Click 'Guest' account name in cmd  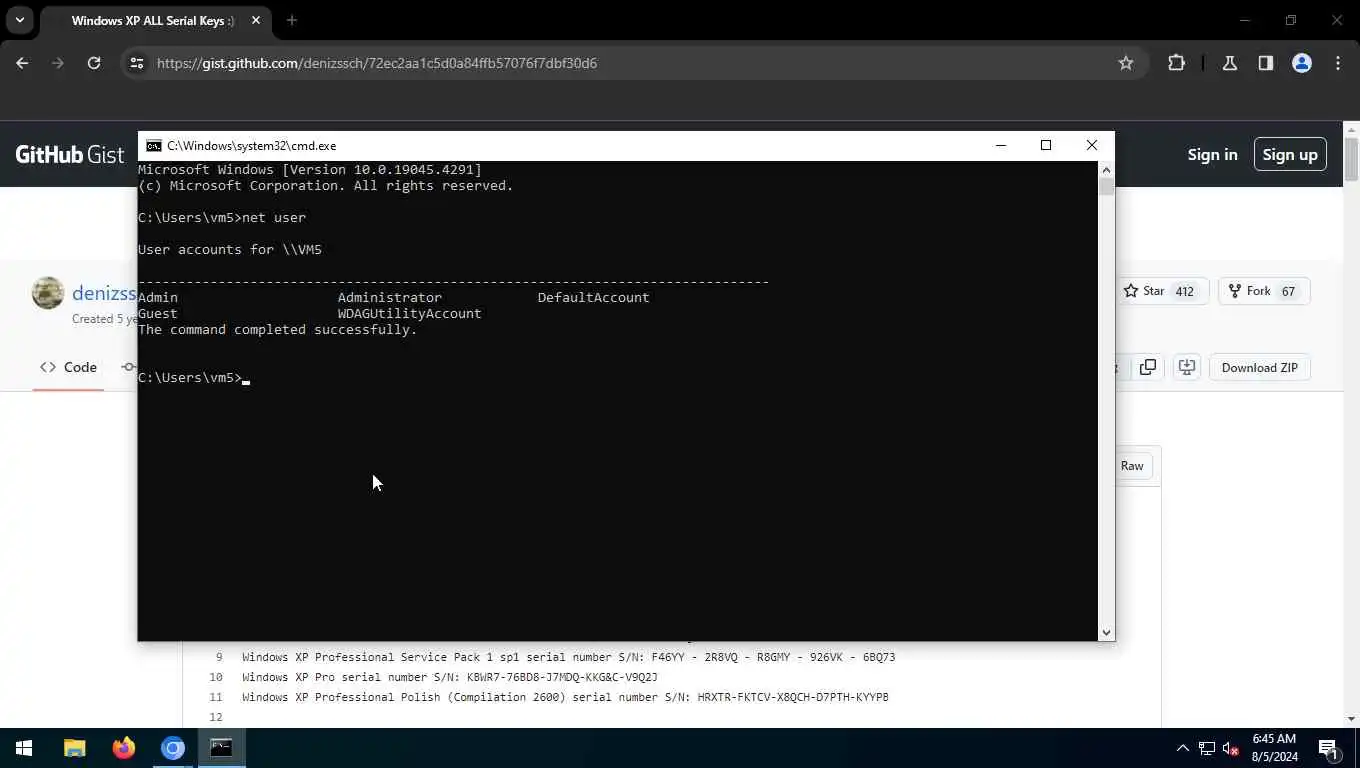(x=158, y=314)
